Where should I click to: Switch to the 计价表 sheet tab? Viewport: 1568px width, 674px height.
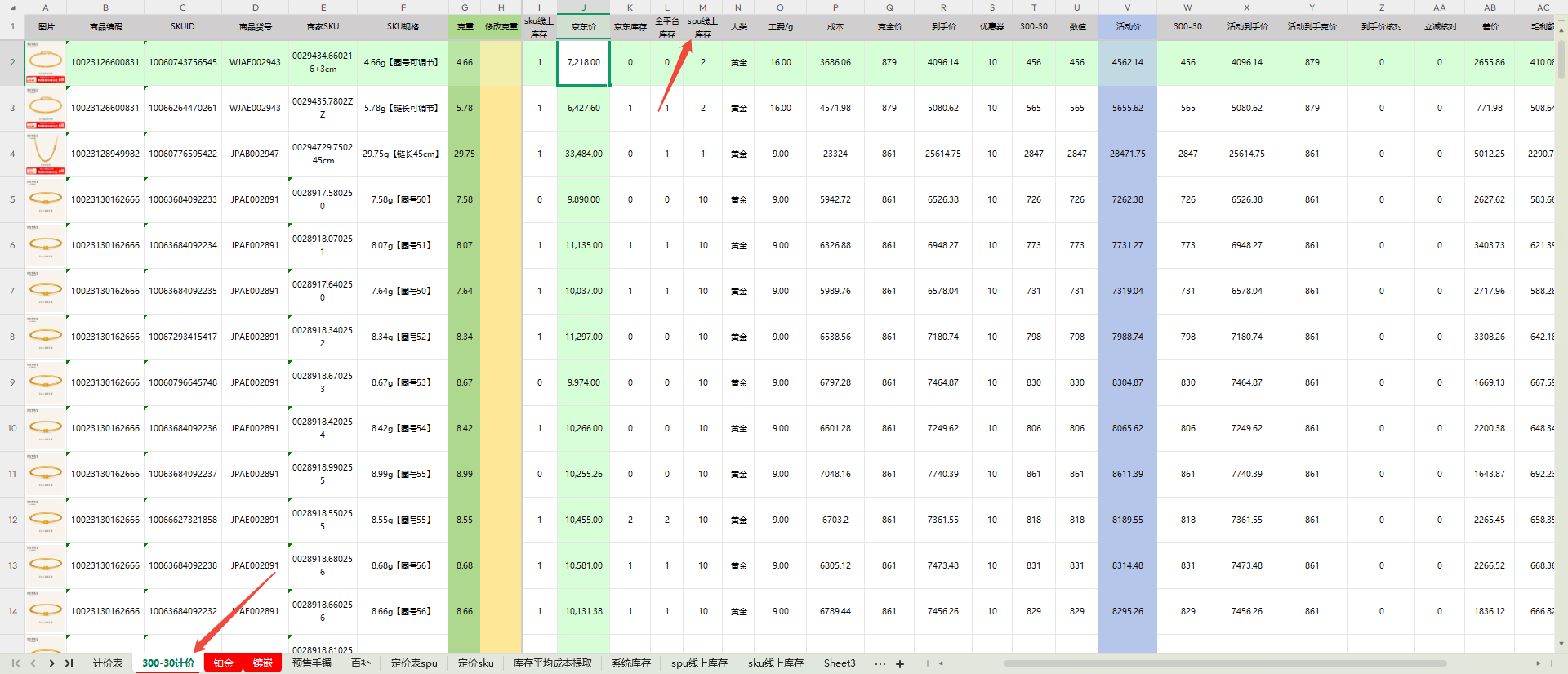coord(107,663)
